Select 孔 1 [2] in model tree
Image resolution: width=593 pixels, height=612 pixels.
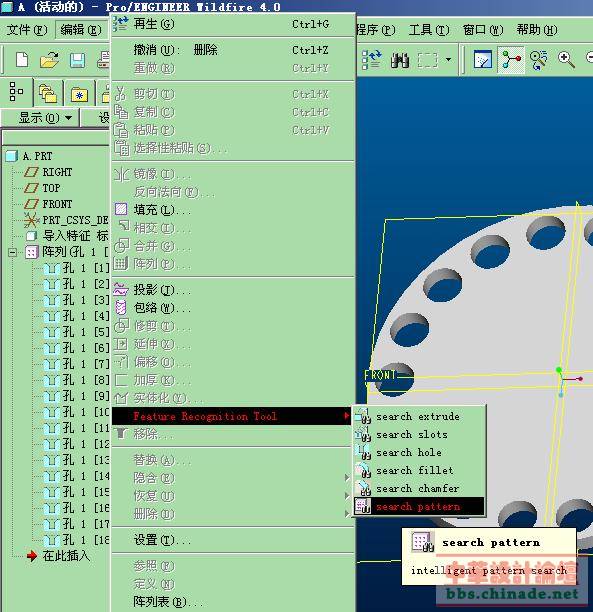77,284
